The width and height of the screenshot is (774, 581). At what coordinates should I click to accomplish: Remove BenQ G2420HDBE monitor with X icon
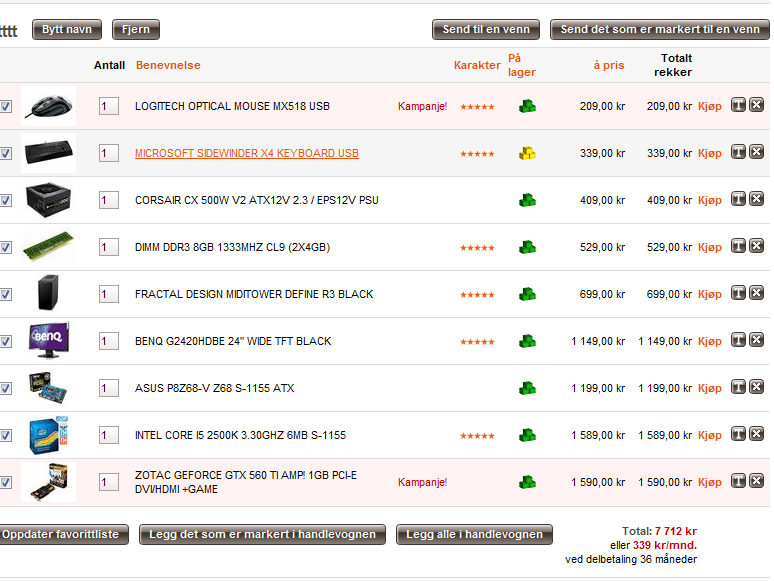pos(756,340)
